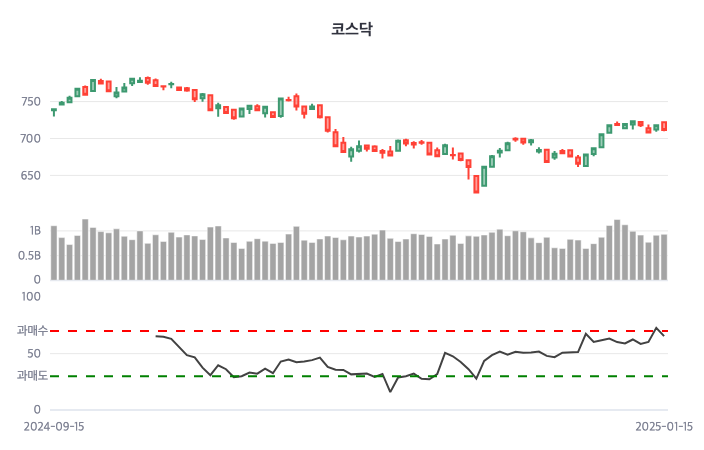Viewport: 704px width, 450px height.
Task: Select the 2024-09-15 start date label
Action: click(54, 426)
